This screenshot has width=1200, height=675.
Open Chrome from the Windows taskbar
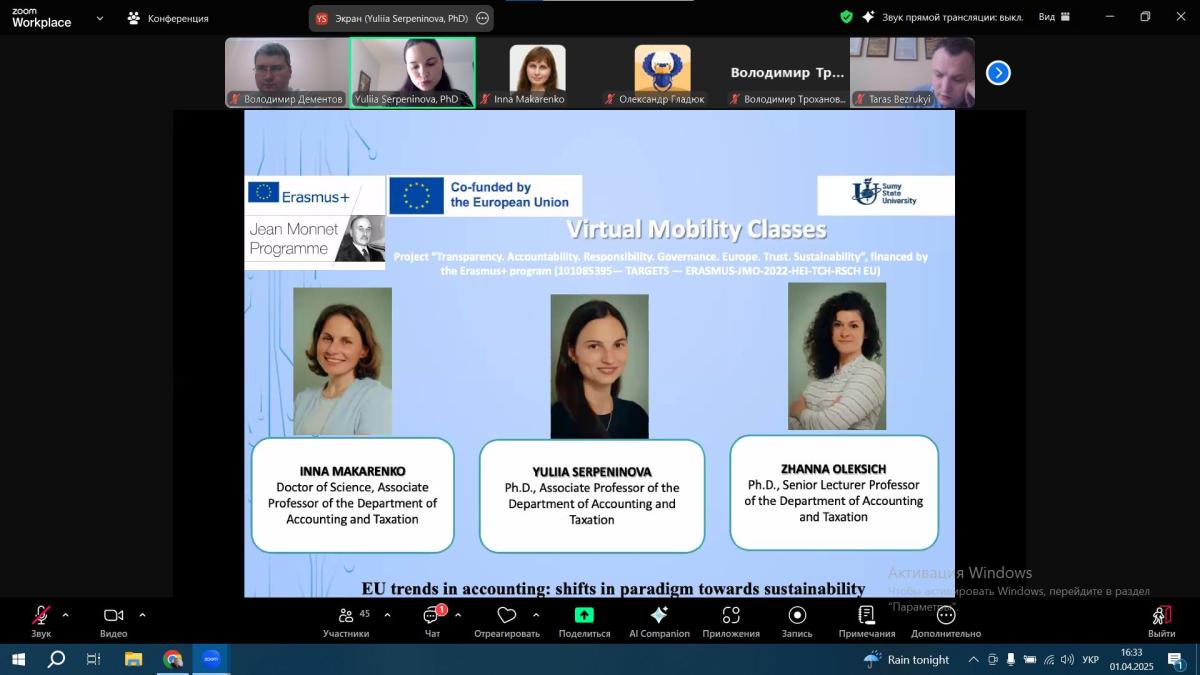pyautogui.click(x=173, y=659)
